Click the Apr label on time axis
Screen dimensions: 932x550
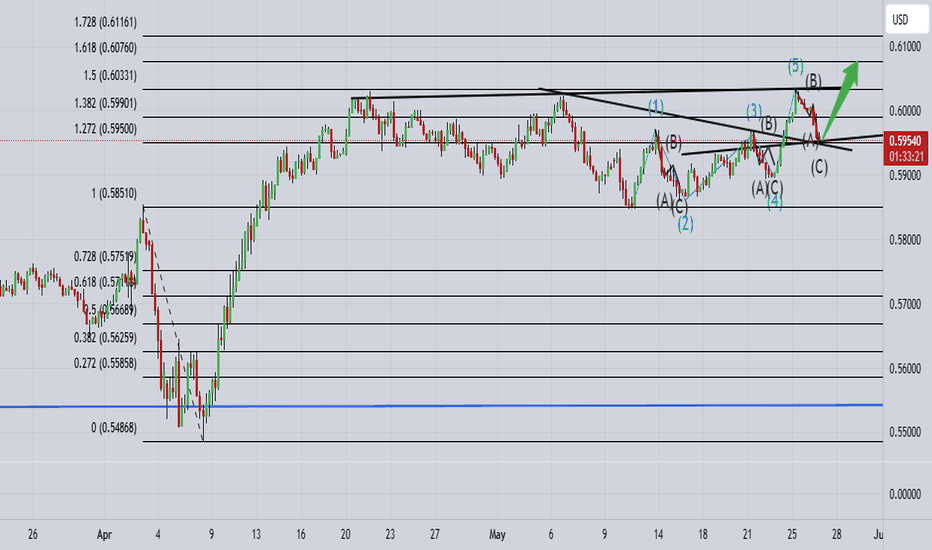tap(104, 535)
